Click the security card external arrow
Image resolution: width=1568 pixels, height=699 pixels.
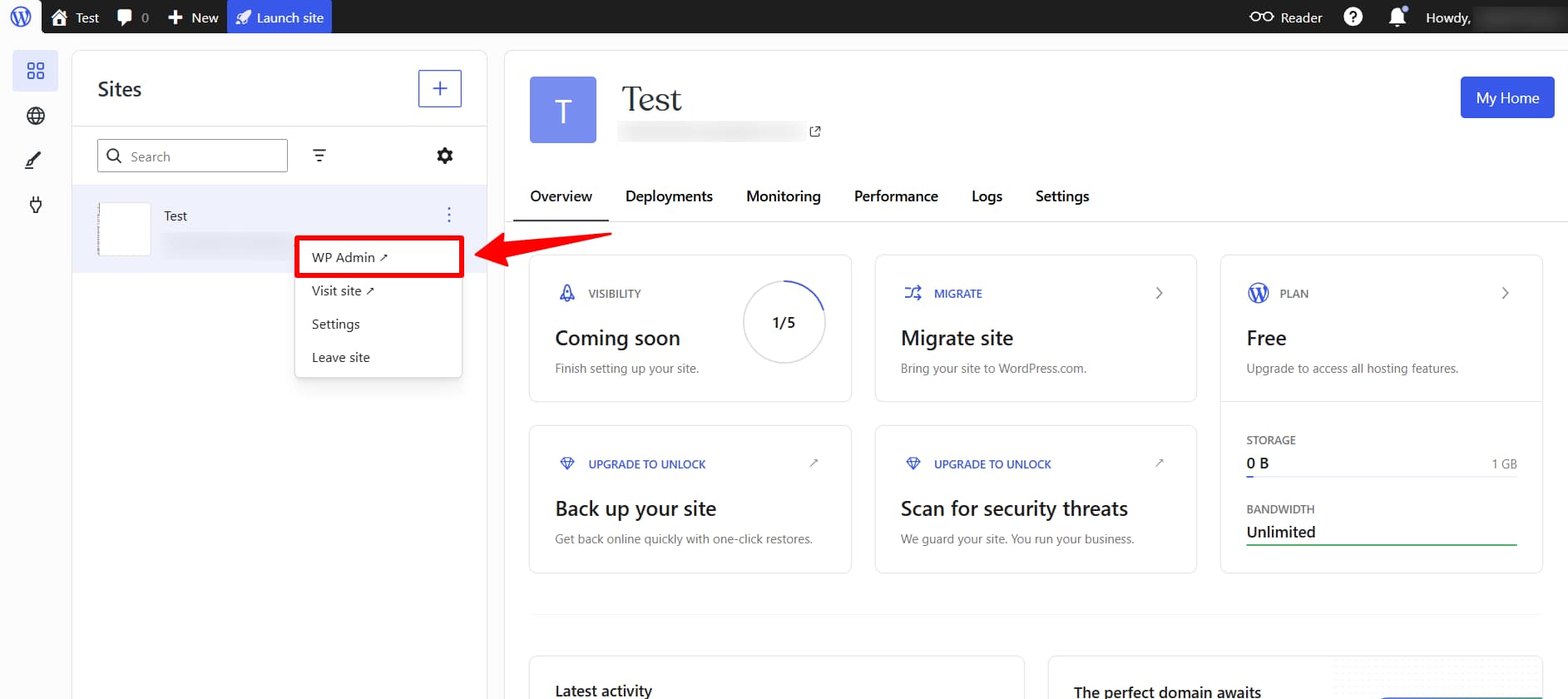[1159, 463]
